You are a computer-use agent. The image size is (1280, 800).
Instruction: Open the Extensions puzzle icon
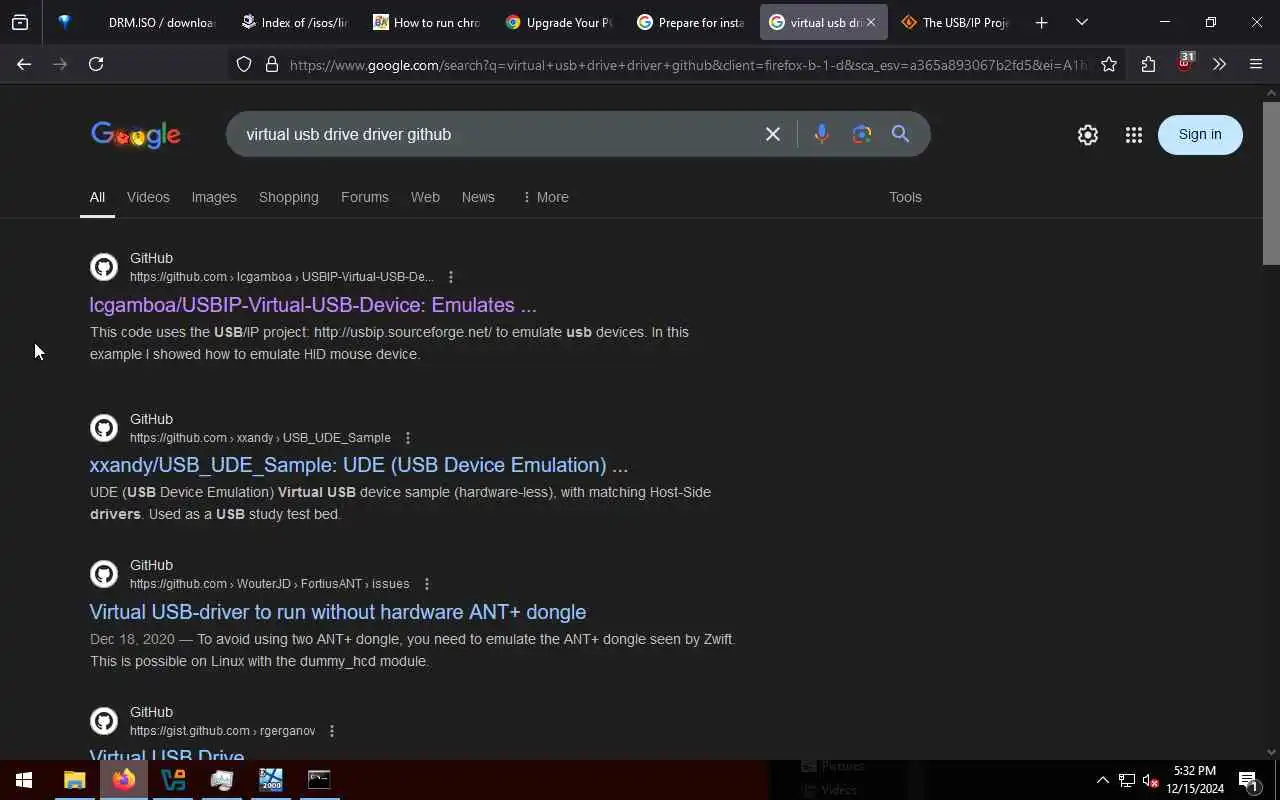pos(1148,64)
